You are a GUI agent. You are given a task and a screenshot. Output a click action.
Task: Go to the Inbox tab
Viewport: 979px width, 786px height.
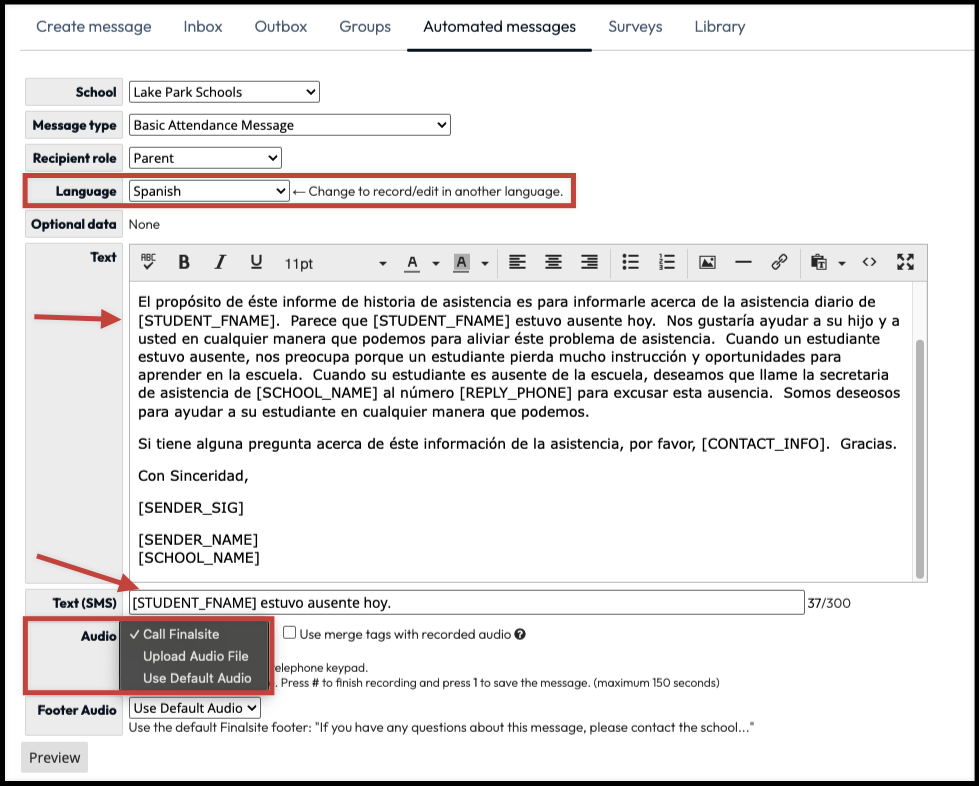[x=202, y=27]
